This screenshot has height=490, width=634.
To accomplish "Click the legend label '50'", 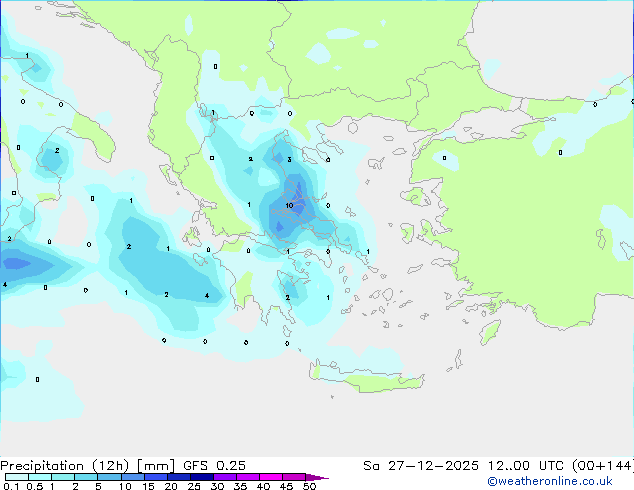I will 310,486.
